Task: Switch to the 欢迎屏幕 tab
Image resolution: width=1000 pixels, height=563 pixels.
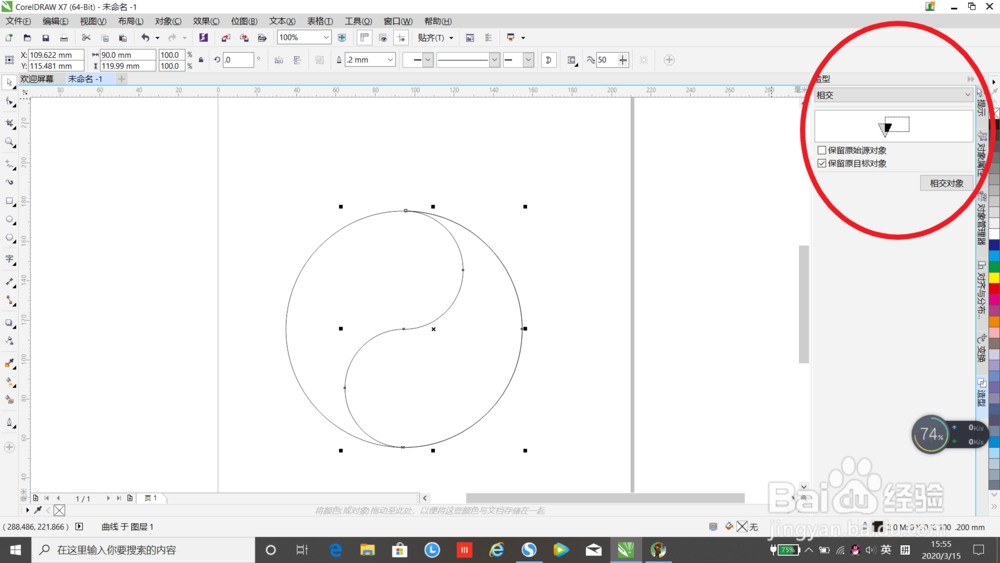Action: click(36, 79)
